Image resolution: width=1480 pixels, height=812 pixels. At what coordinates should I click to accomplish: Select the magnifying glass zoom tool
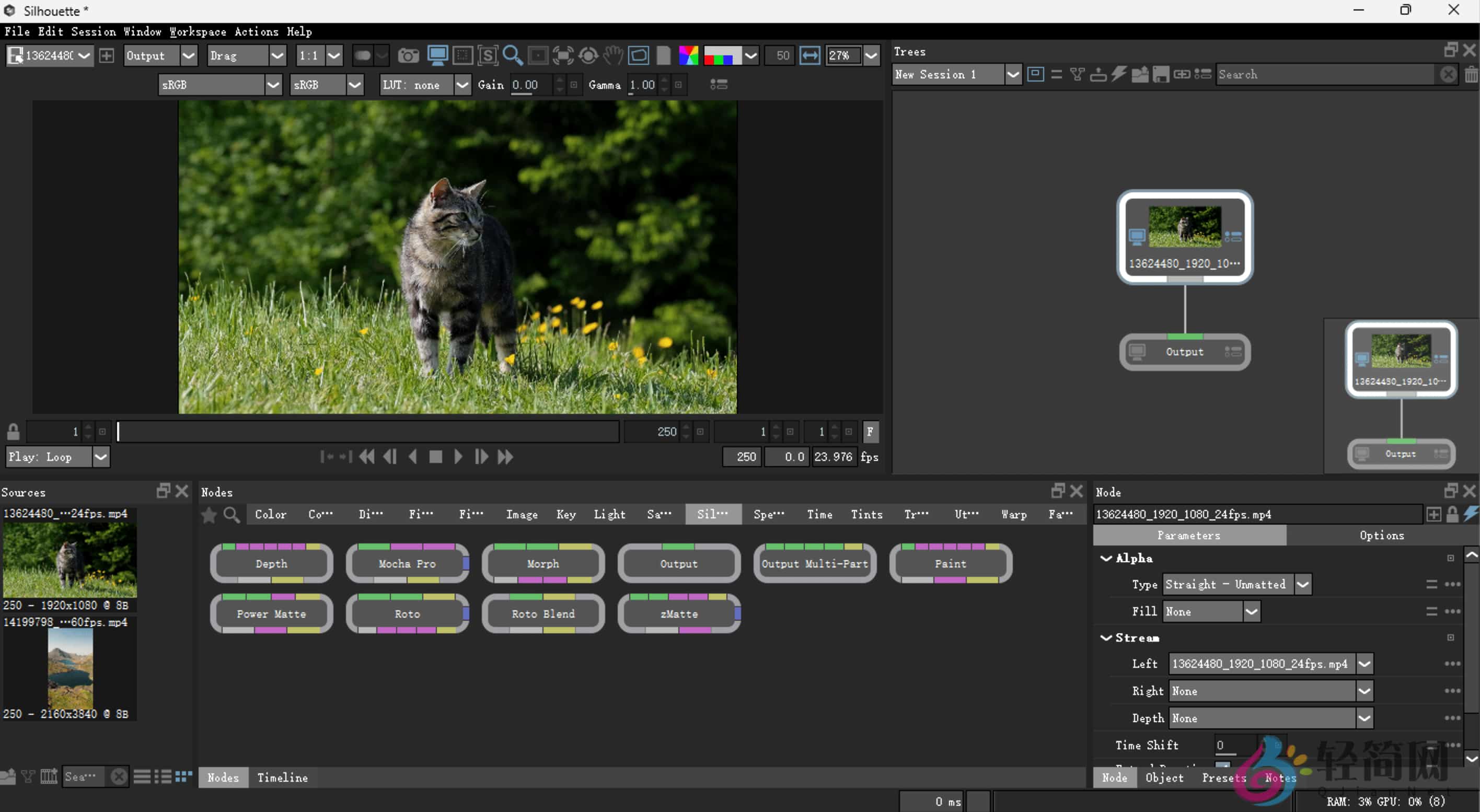coord(511,56)
